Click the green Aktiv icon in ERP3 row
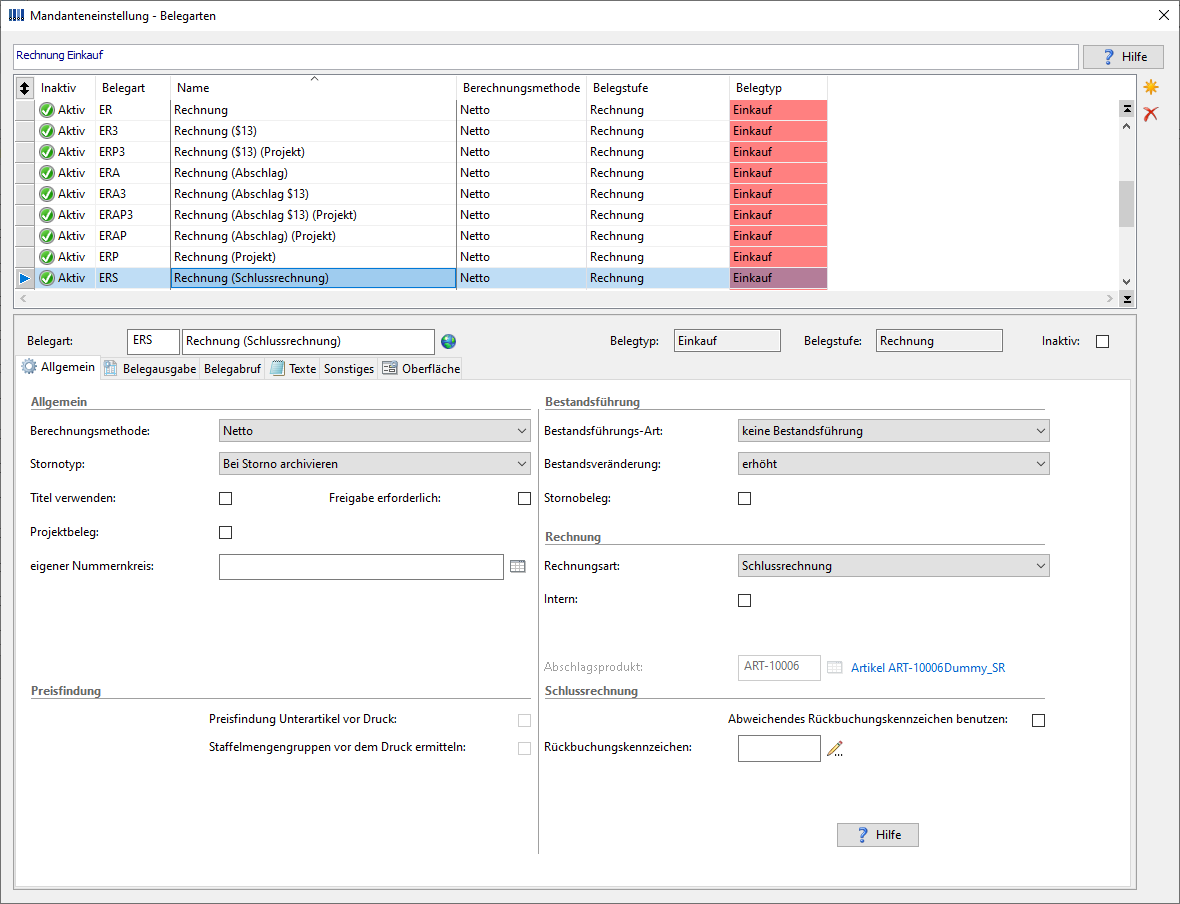The image size is (1180, 904). pyautogui.click(x=47, y=152)
